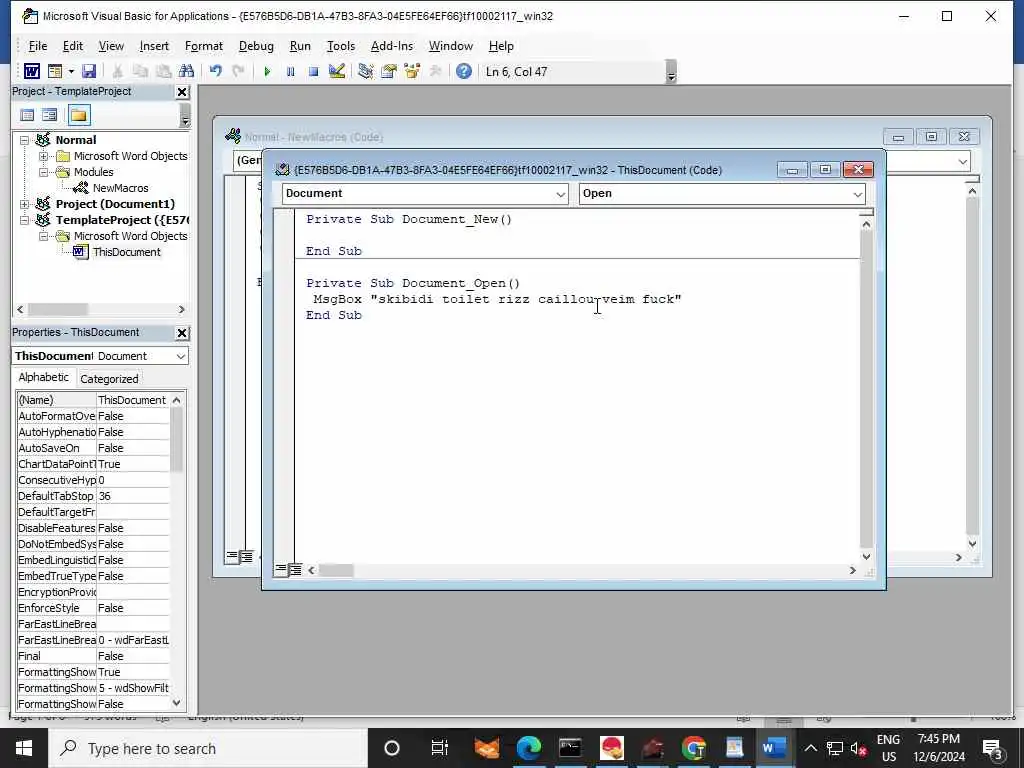This screenshot has height=768, width=1024.
Task: Open the Document object dropdown
Action: [x=560, y=194]
